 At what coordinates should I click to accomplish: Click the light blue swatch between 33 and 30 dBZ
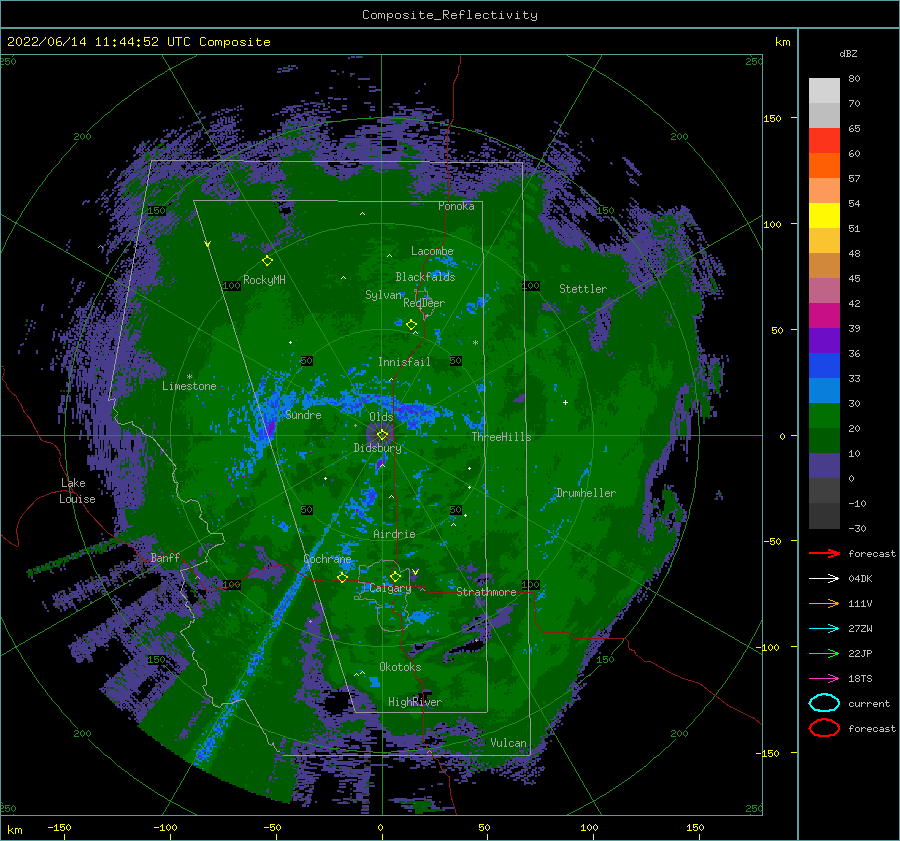click(x=824, y=391)
